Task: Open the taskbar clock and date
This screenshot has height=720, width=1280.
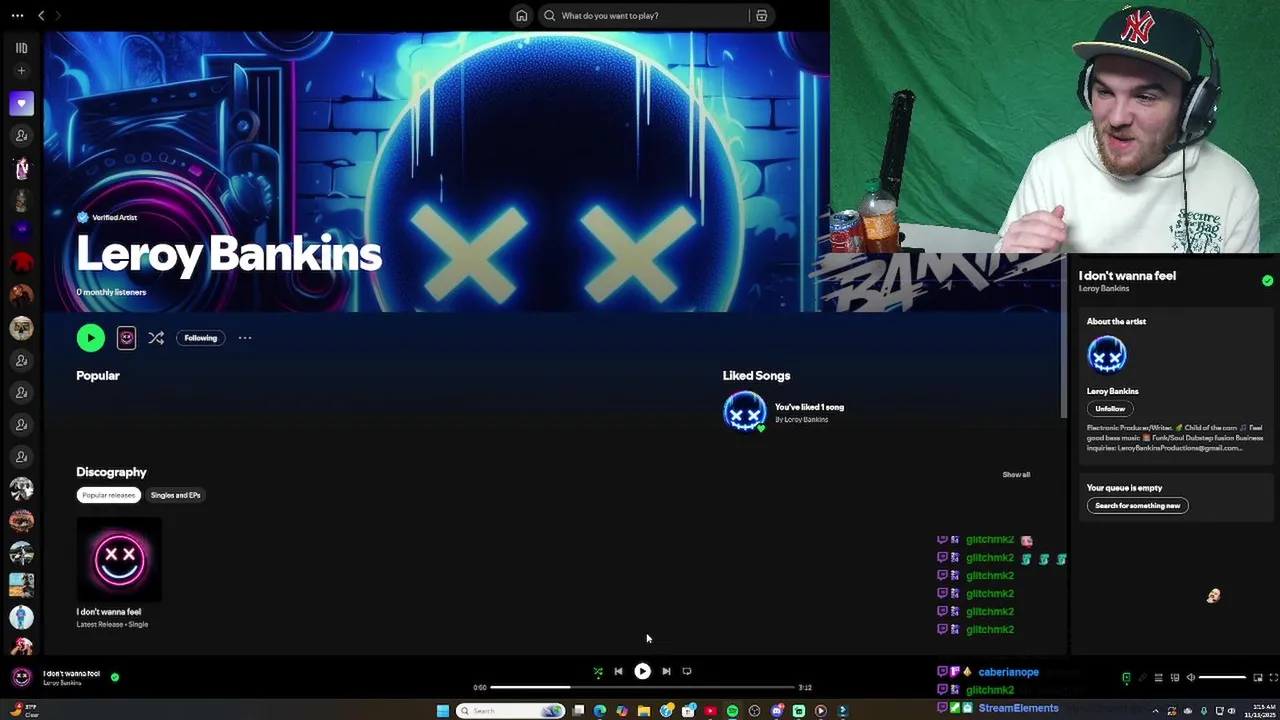Action: tap(1259, 711)
